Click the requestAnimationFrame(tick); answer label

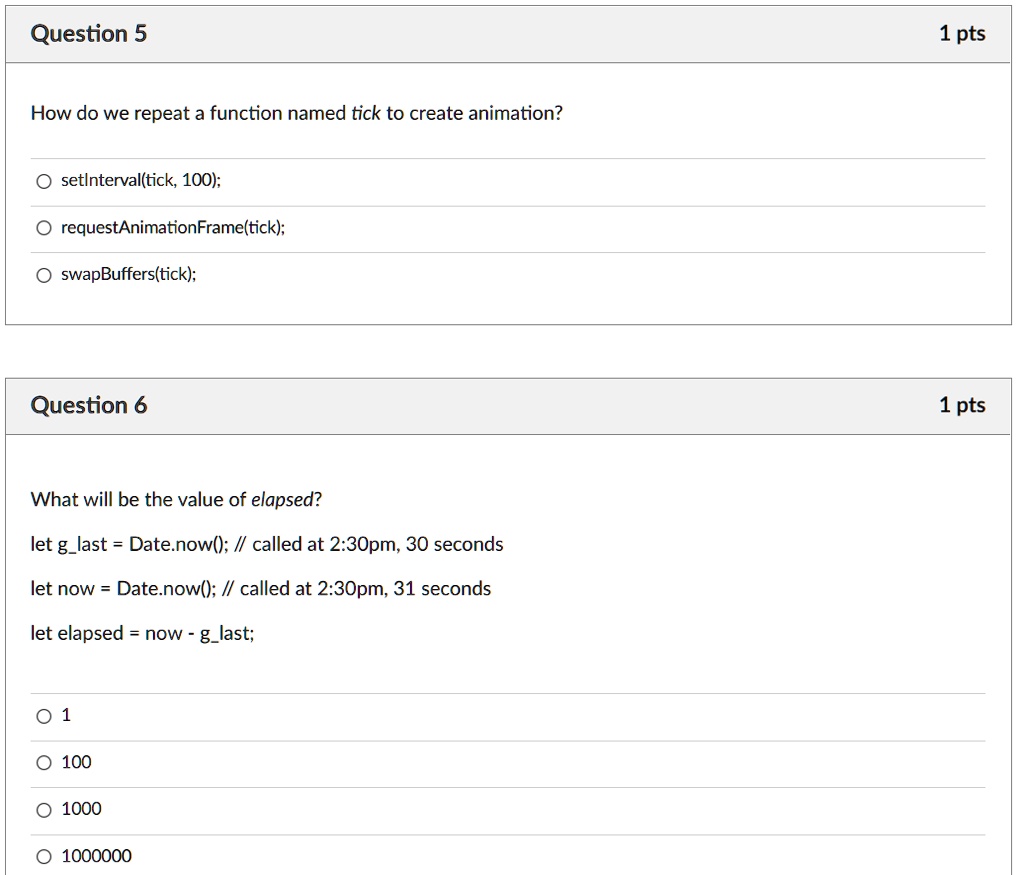point(173,227)
